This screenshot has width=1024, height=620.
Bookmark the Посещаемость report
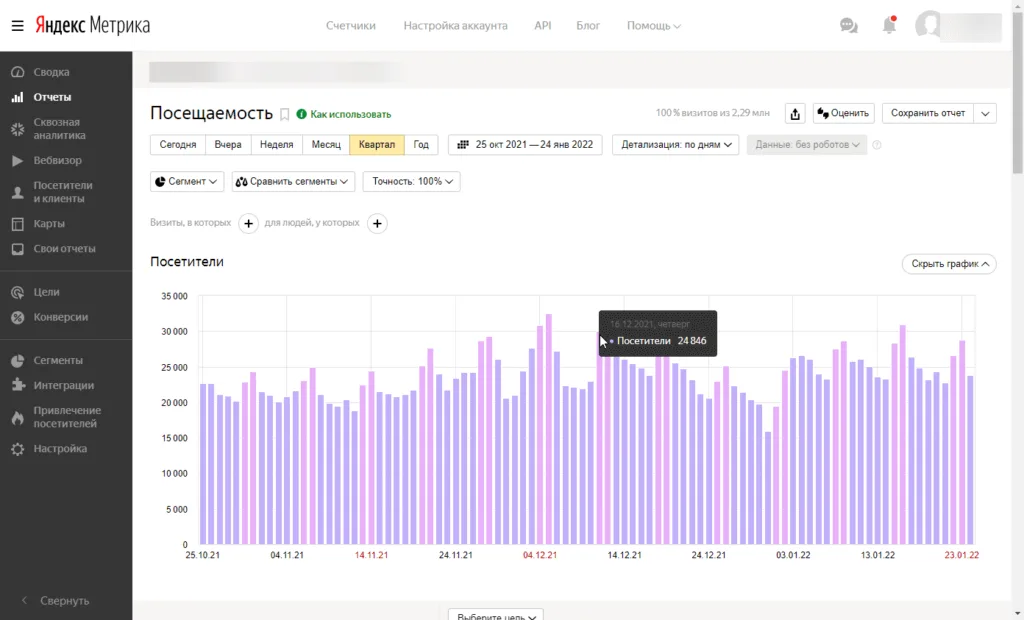coord(285,114)
